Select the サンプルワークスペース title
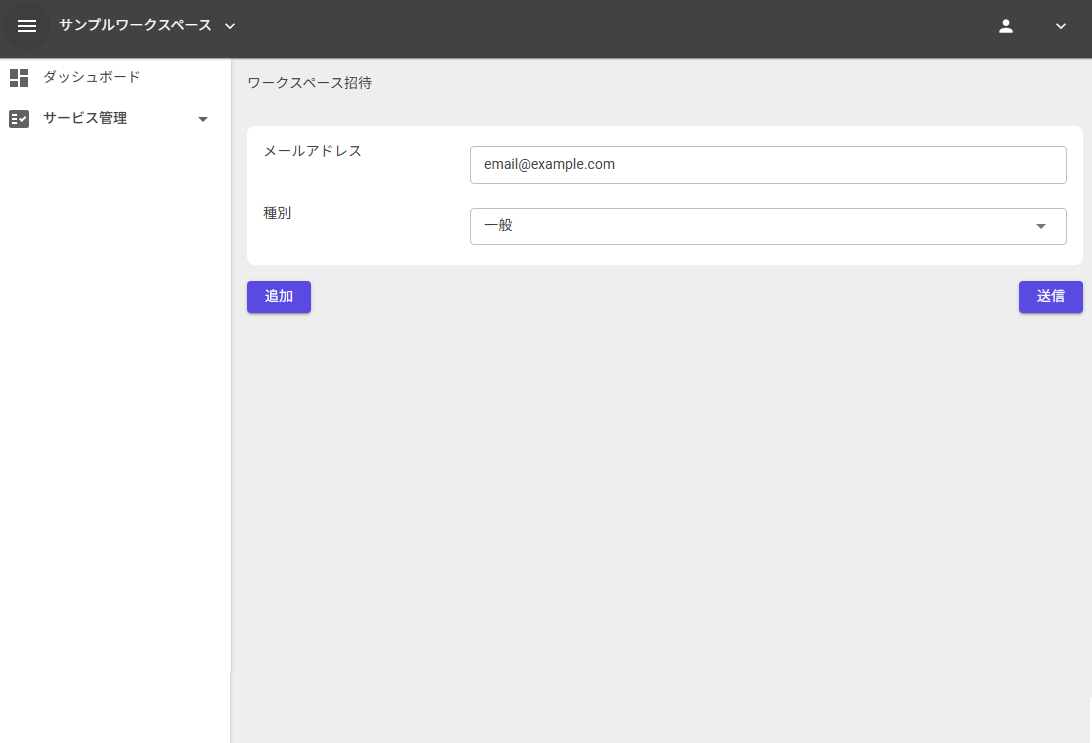This screenshot has width=1092, height=743. point(137,27)
